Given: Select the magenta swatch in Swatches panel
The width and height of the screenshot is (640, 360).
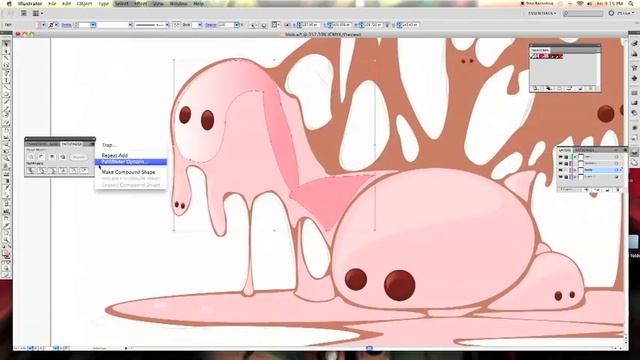Looking at the screenshot, I should pos(542,56).
